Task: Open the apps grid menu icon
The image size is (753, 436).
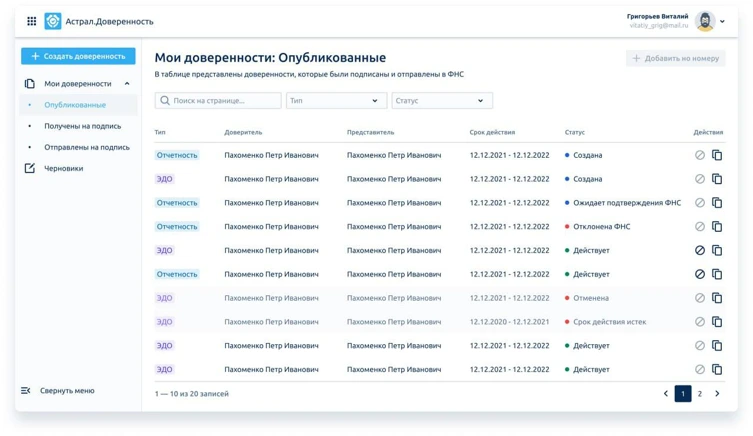Action: coord(32,21)
